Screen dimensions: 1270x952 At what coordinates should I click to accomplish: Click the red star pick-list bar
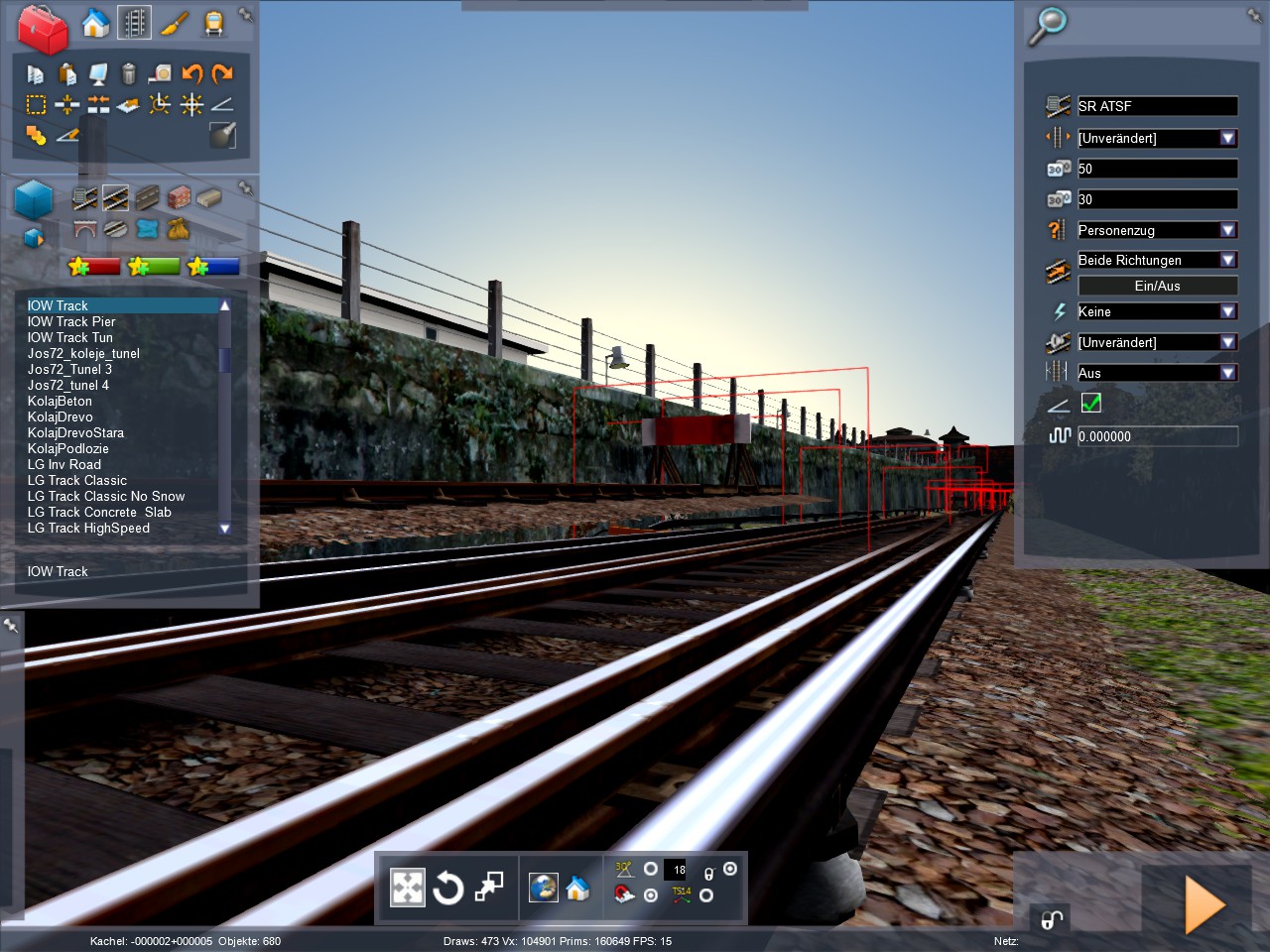[x=94, y=266]
